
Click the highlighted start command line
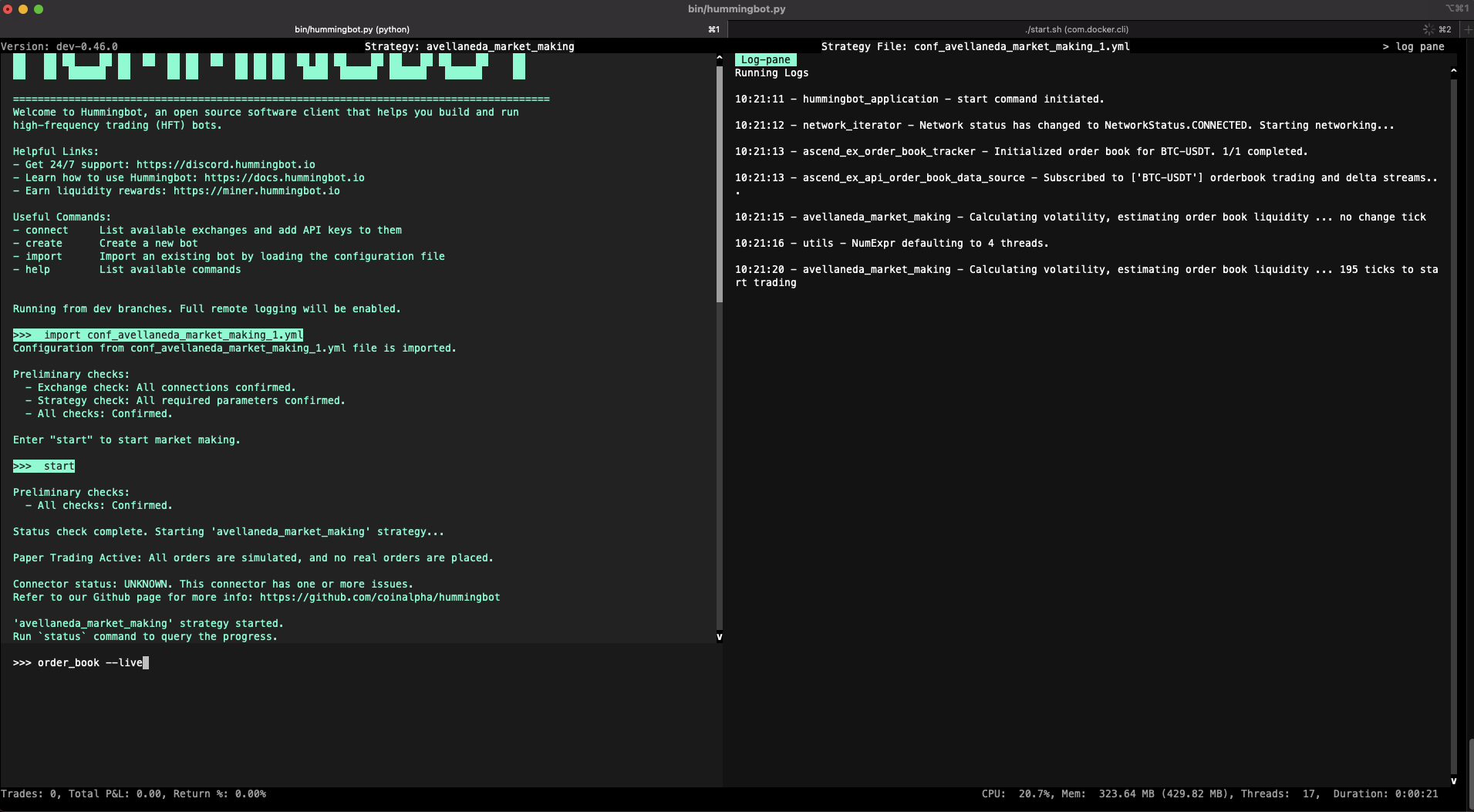click(x=44, y=467)
